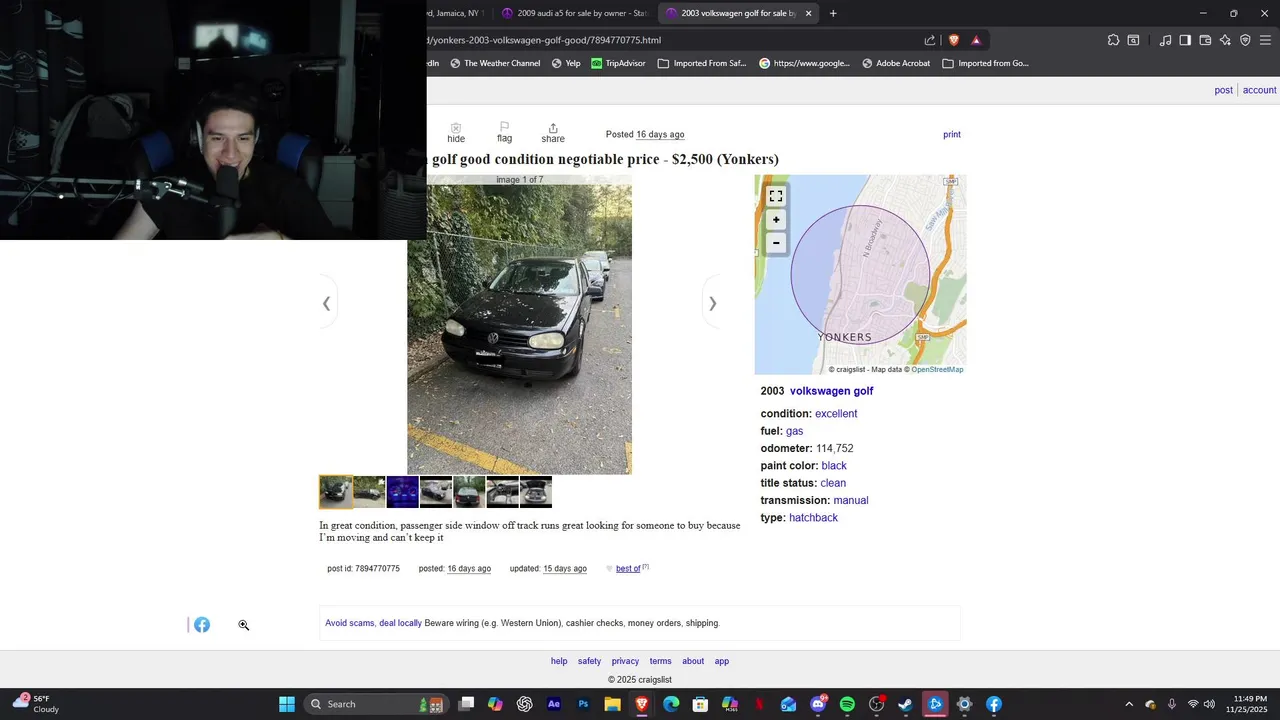
Task: Click the type hatchback link
Action: pos(813,518)
